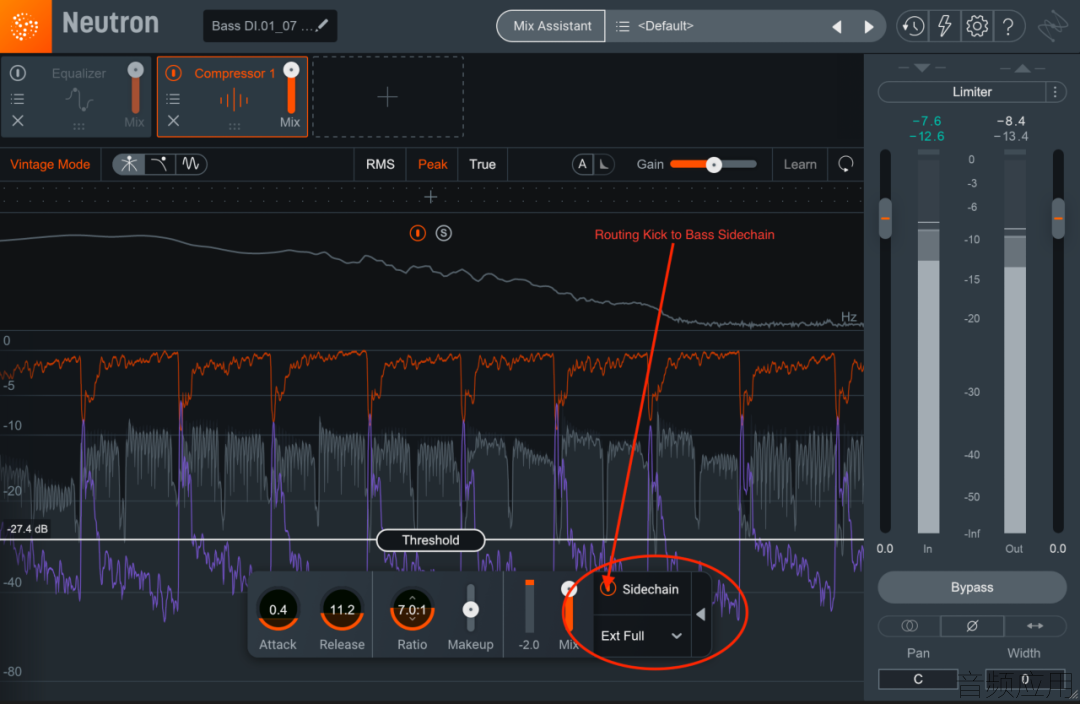Go to previous preset arrow
The width and height of the screenshot is (1080, 704).
[837, 27]
